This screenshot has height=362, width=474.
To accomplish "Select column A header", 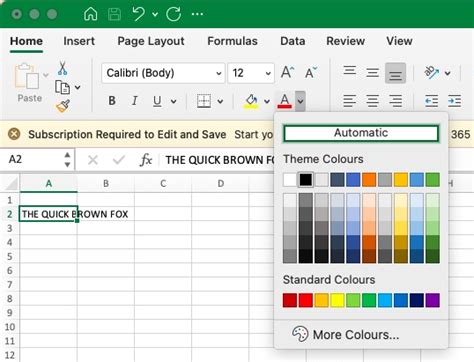I will click(49, 183).
